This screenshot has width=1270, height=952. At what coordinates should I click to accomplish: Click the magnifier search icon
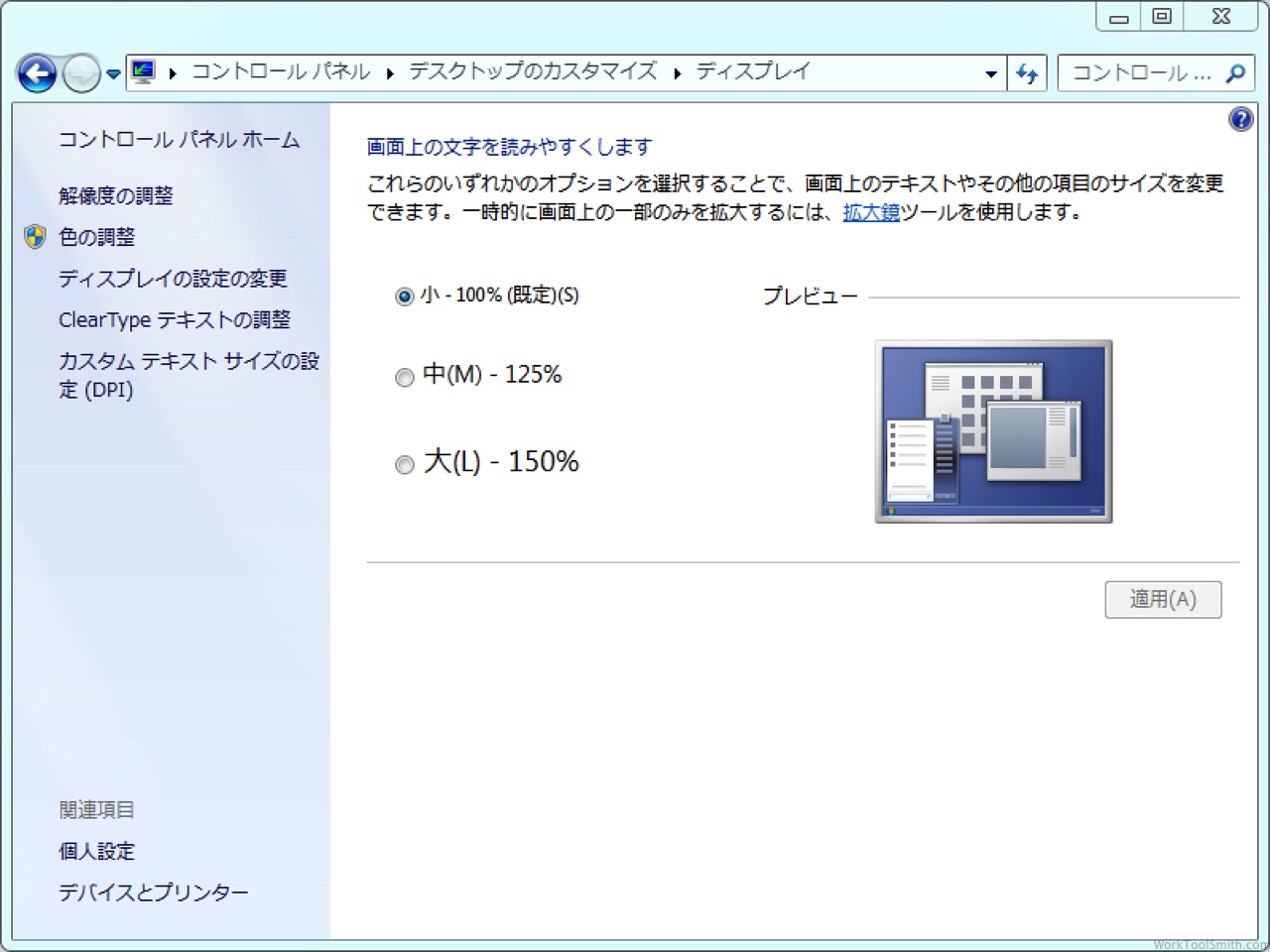(x=1235, y=73)
